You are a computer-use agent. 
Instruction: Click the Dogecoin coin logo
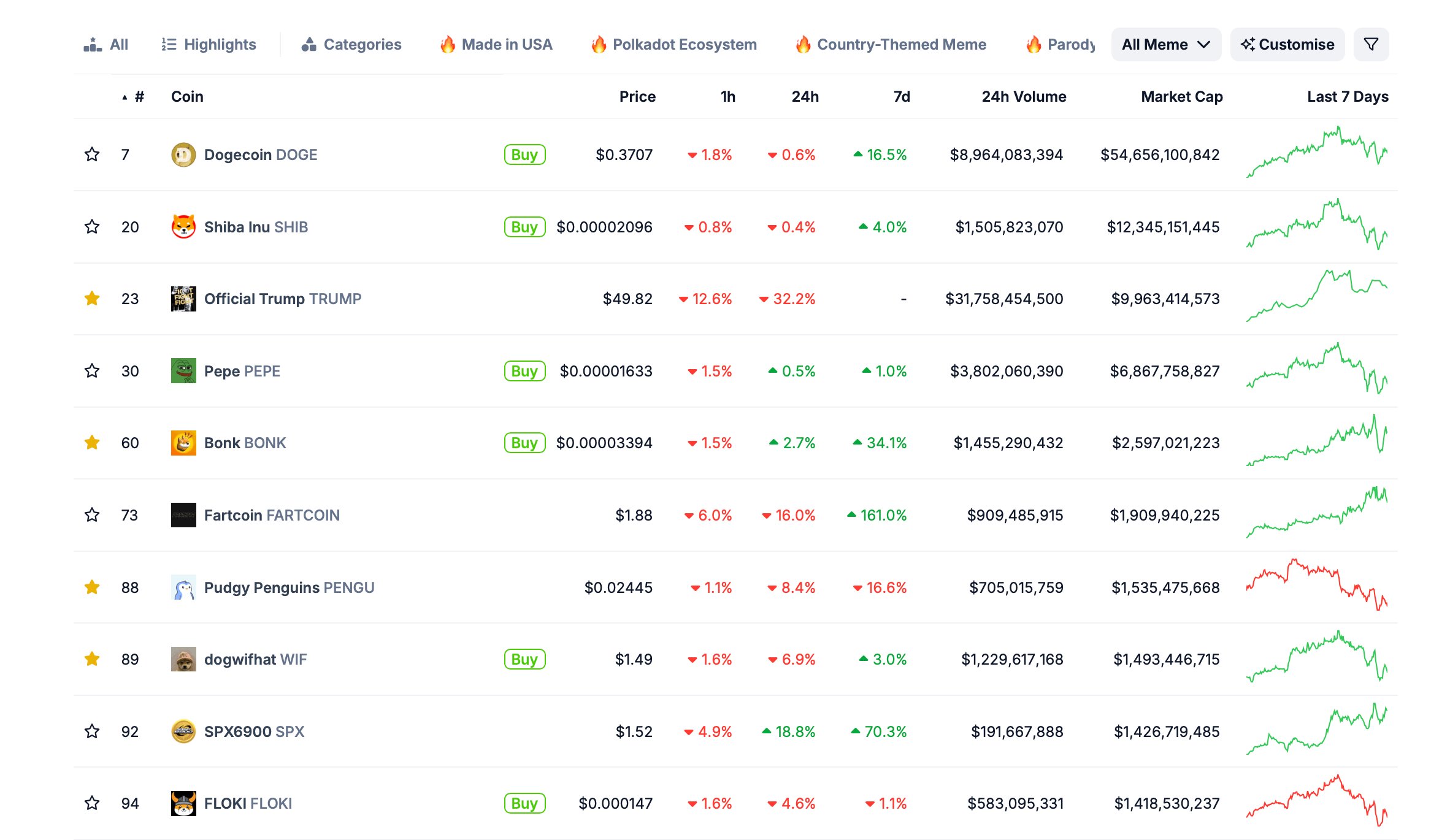(x=183, y=155)
